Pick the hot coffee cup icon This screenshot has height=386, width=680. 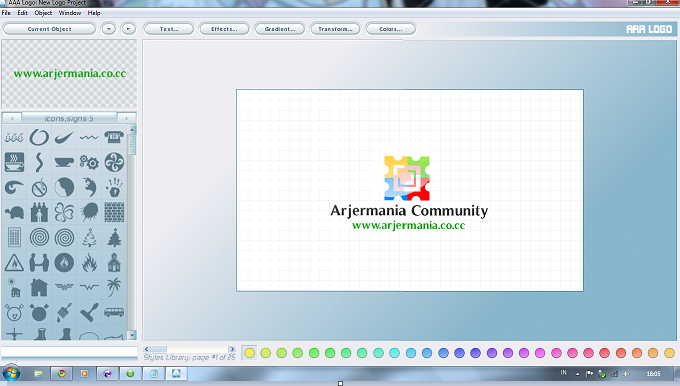tap(14, 162)
